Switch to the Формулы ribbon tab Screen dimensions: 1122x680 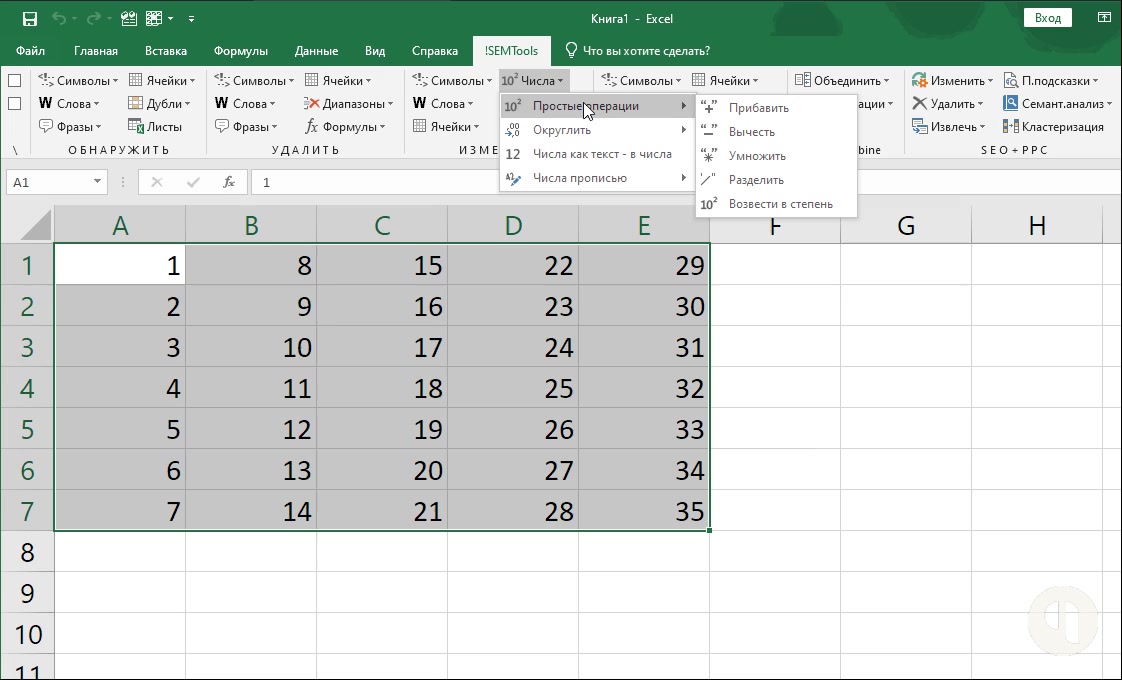240,51
